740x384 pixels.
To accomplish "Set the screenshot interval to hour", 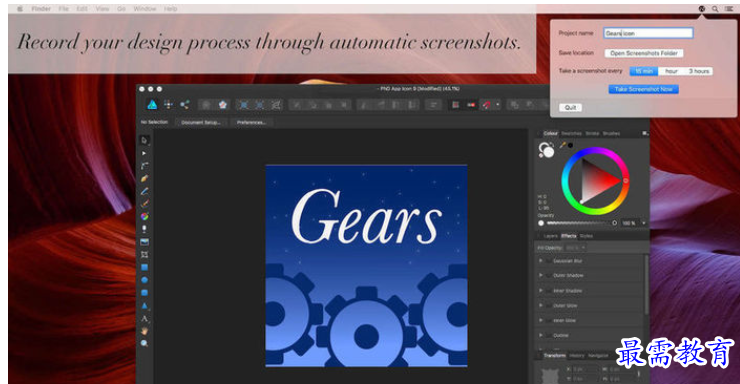I will 671,71.
